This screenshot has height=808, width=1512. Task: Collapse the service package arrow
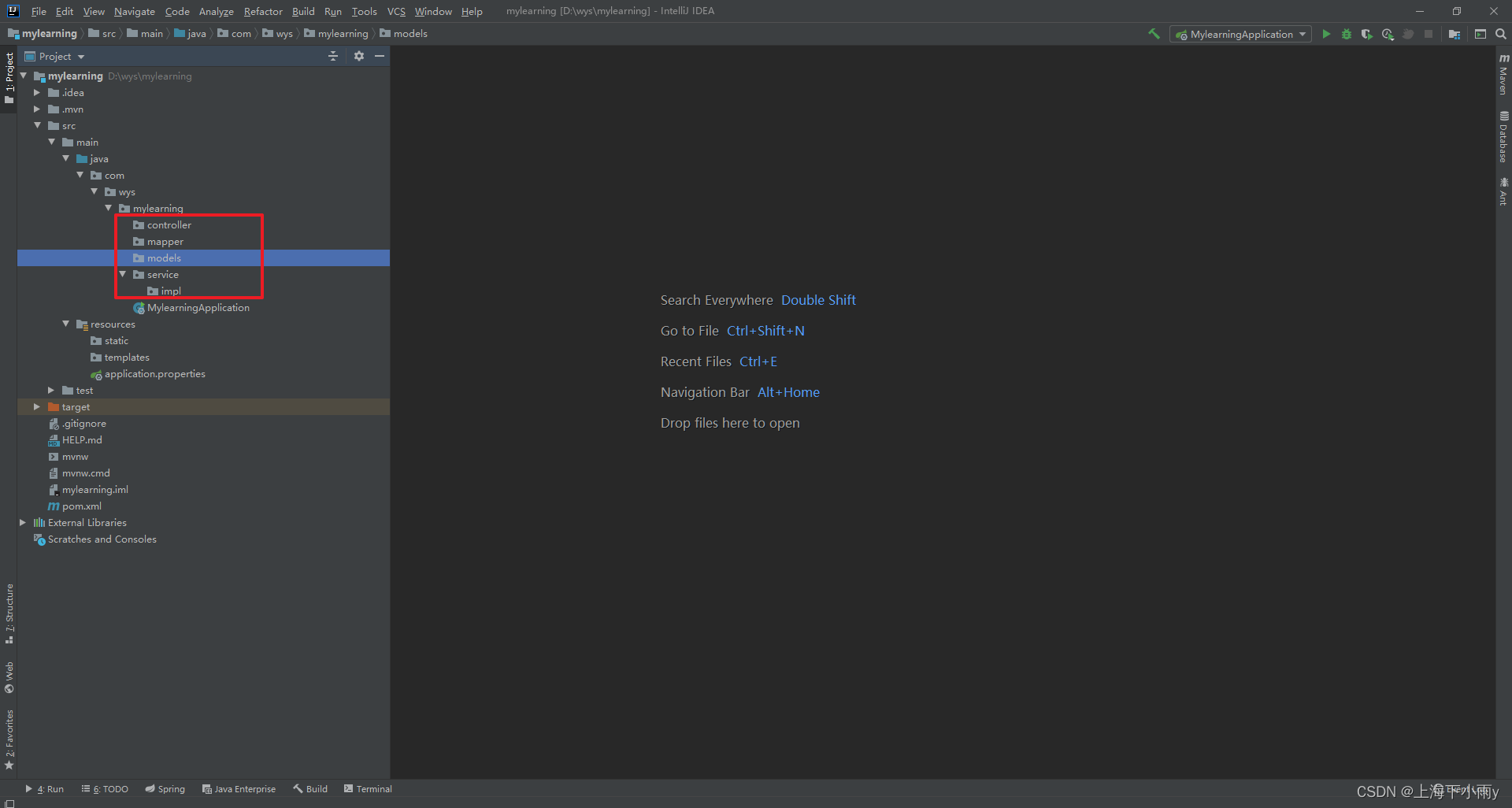123,274
